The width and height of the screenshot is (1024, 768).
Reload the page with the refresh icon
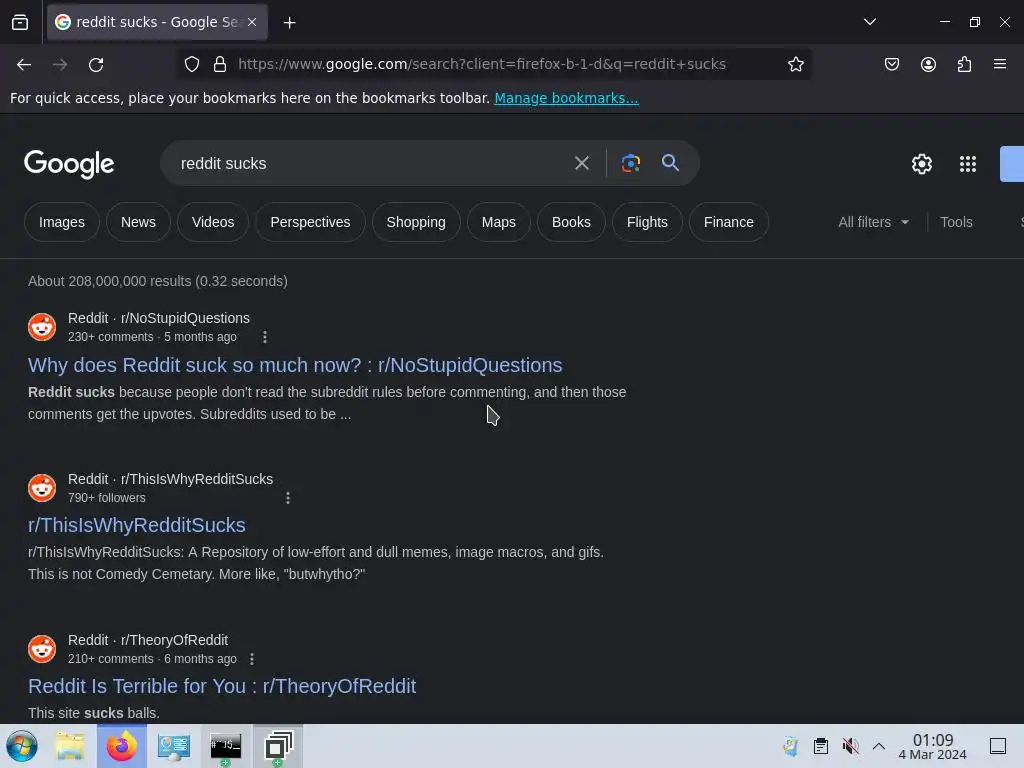[x=96, y=64]
